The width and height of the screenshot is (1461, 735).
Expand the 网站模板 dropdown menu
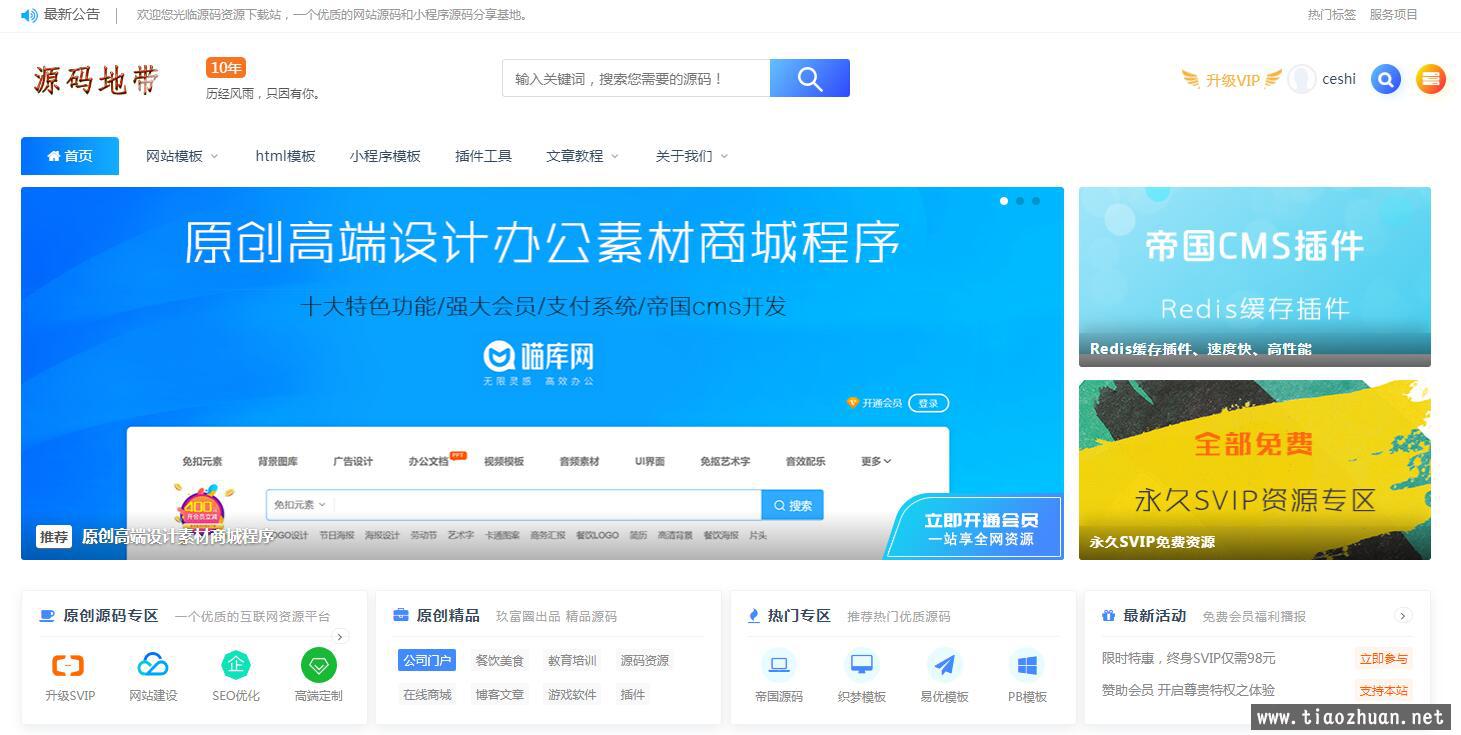pyautogui.click(x=182, y=156)
